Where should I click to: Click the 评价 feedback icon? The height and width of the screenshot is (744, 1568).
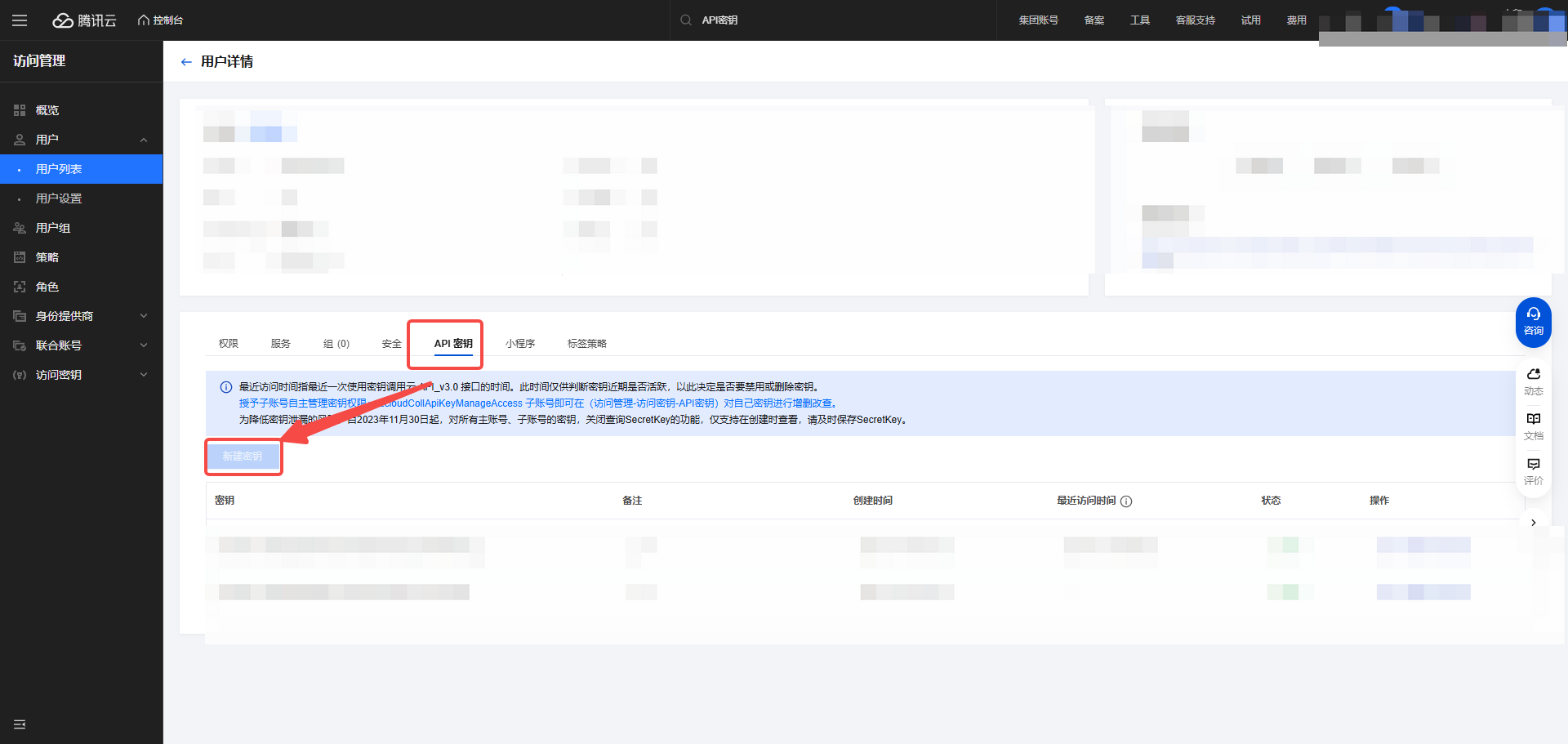coord(1533,470)
